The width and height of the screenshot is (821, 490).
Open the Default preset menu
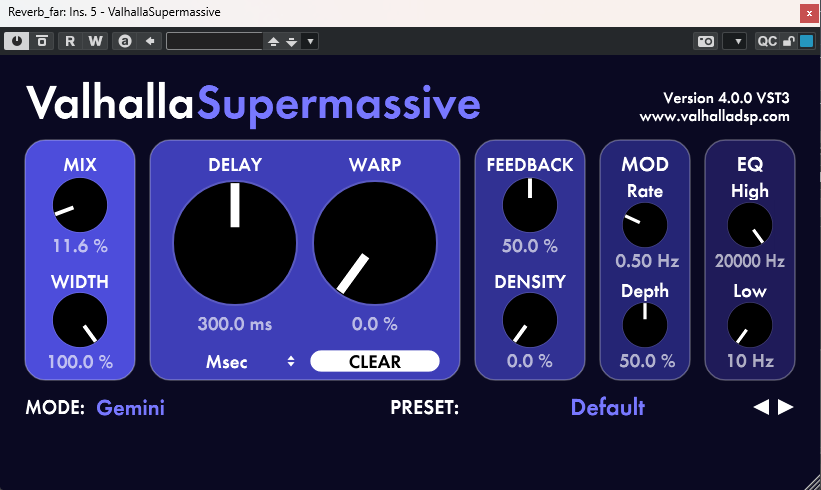(x=607, y=407)
